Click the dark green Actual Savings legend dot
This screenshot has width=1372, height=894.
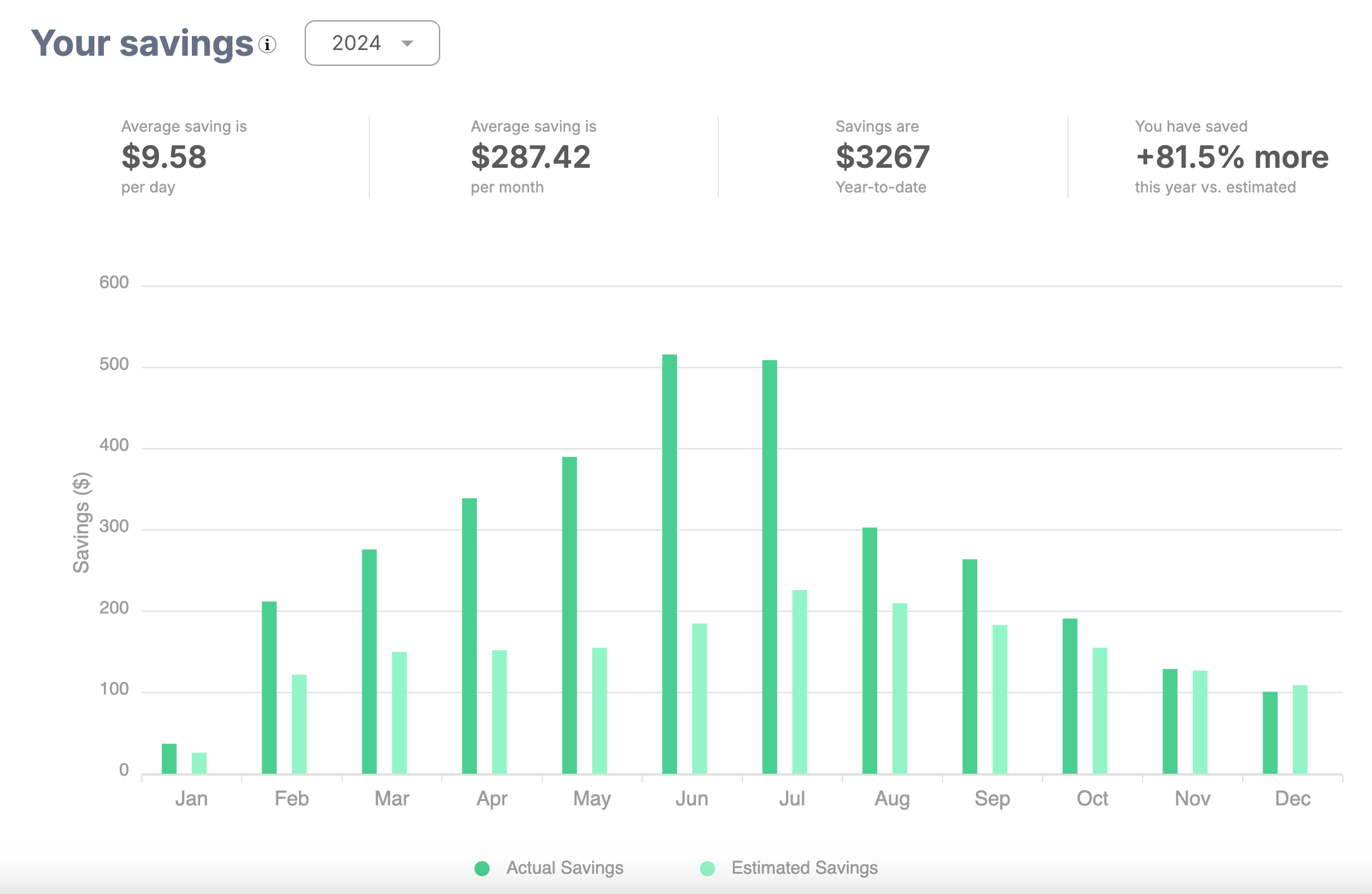(482, 868)
